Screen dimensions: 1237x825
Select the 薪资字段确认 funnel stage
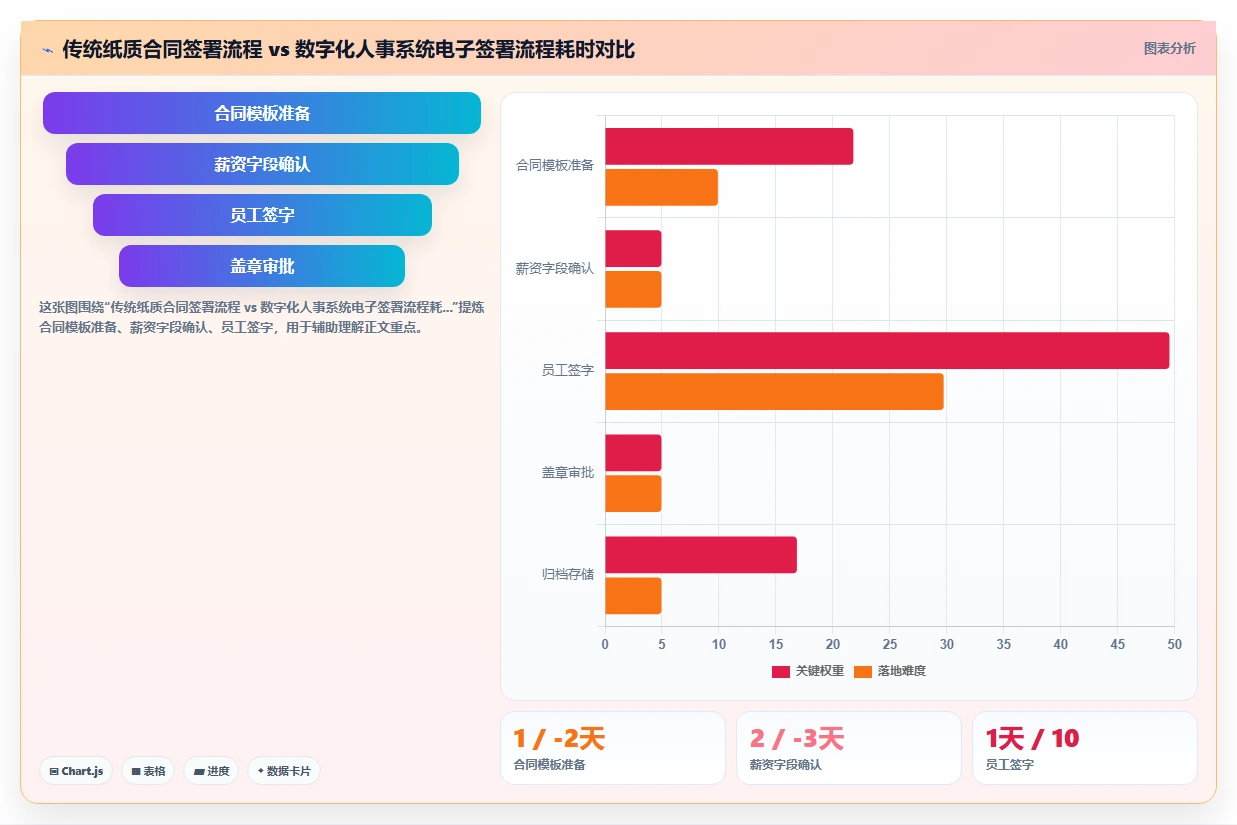[x=262, y=164]
